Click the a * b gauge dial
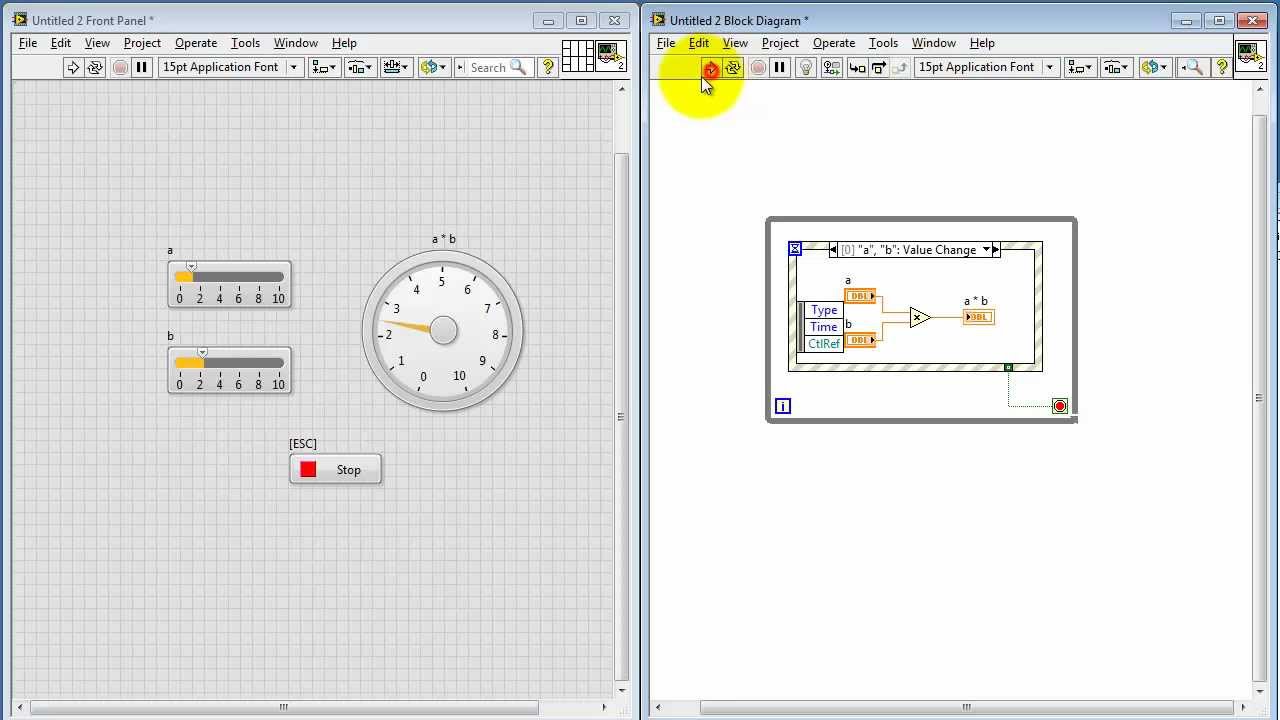Viewport: 1280px width, 720px height. pos(443,331)
